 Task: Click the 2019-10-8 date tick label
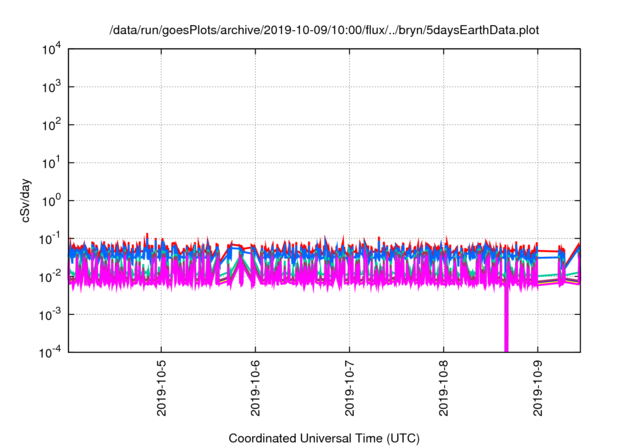(444, 388)
